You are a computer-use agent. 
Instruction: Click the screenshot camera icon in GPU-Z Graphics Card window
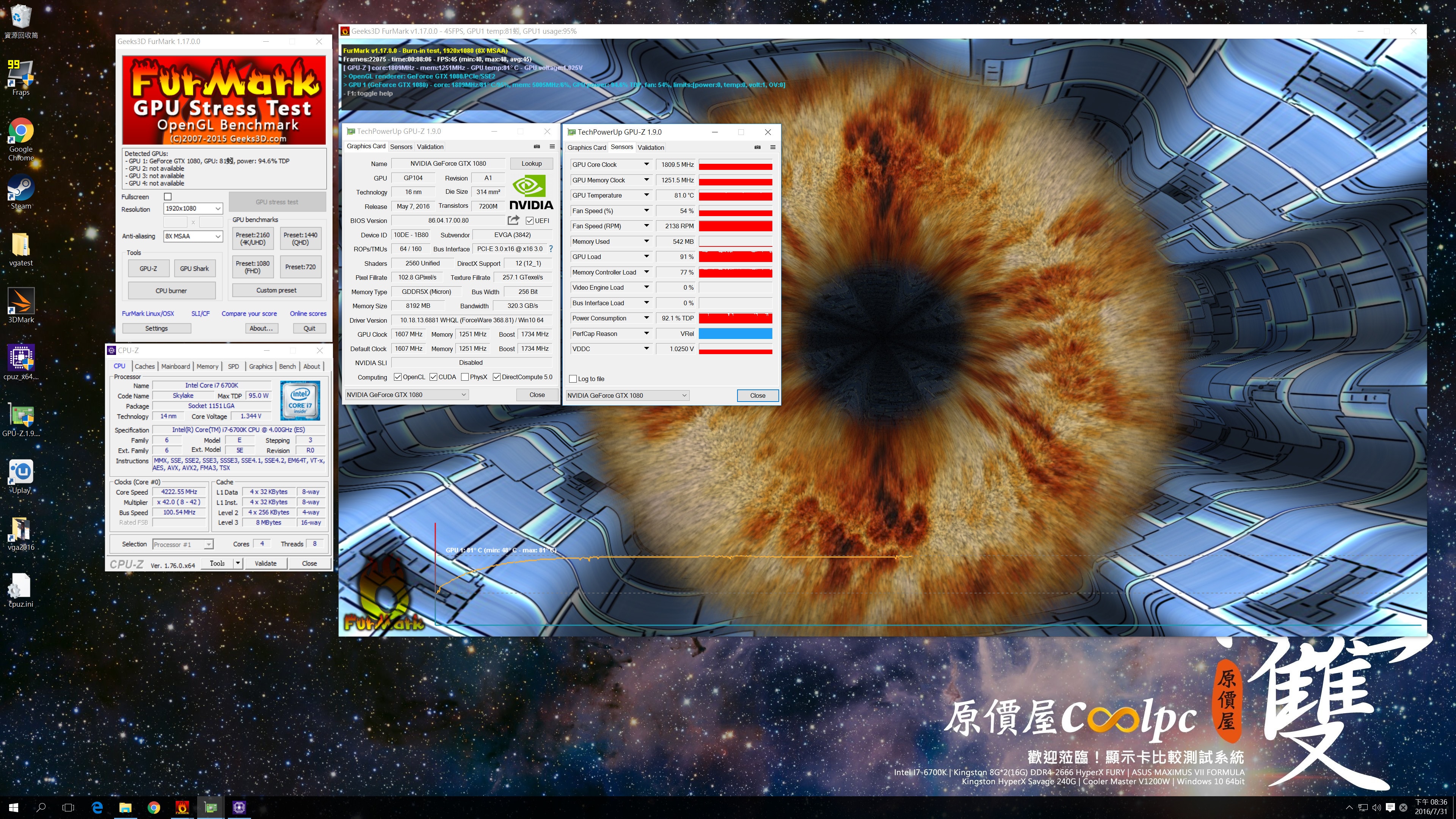point(537,146)
